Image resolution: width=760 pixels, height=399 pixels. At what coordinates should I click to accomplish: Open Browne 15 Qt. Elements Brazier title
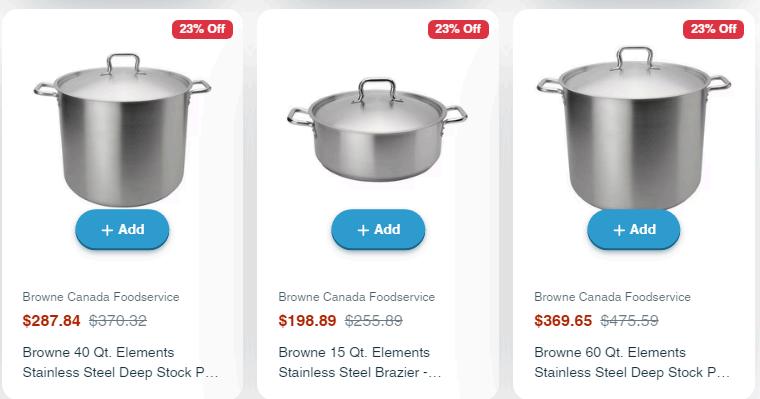pyautogui.click(x=360, y=362)
